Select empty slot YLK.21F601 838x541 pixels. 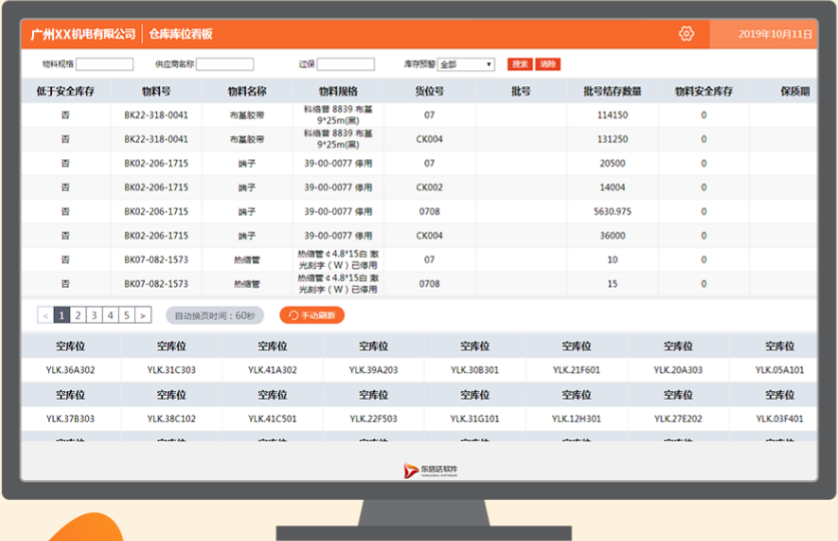(576, 370)
